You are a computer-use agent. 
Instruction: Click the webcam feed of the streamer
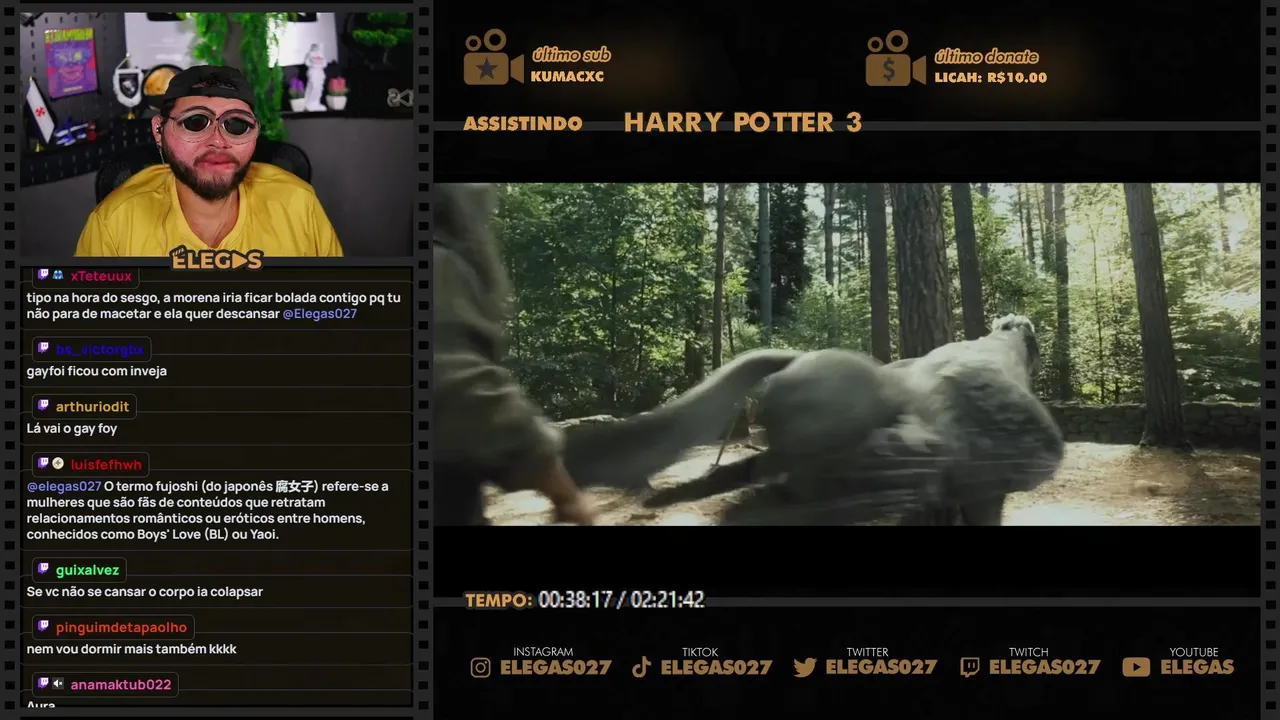click(217, 134)
